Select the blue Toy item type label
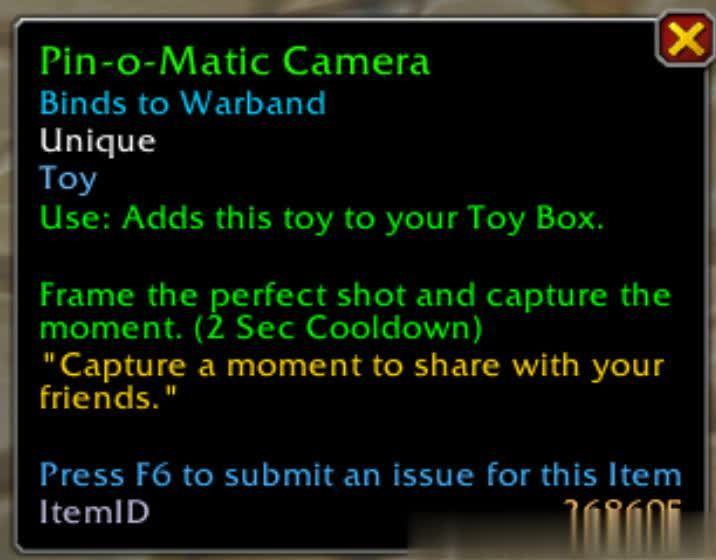This screenshot has height=560, width=716. (68, 179)
